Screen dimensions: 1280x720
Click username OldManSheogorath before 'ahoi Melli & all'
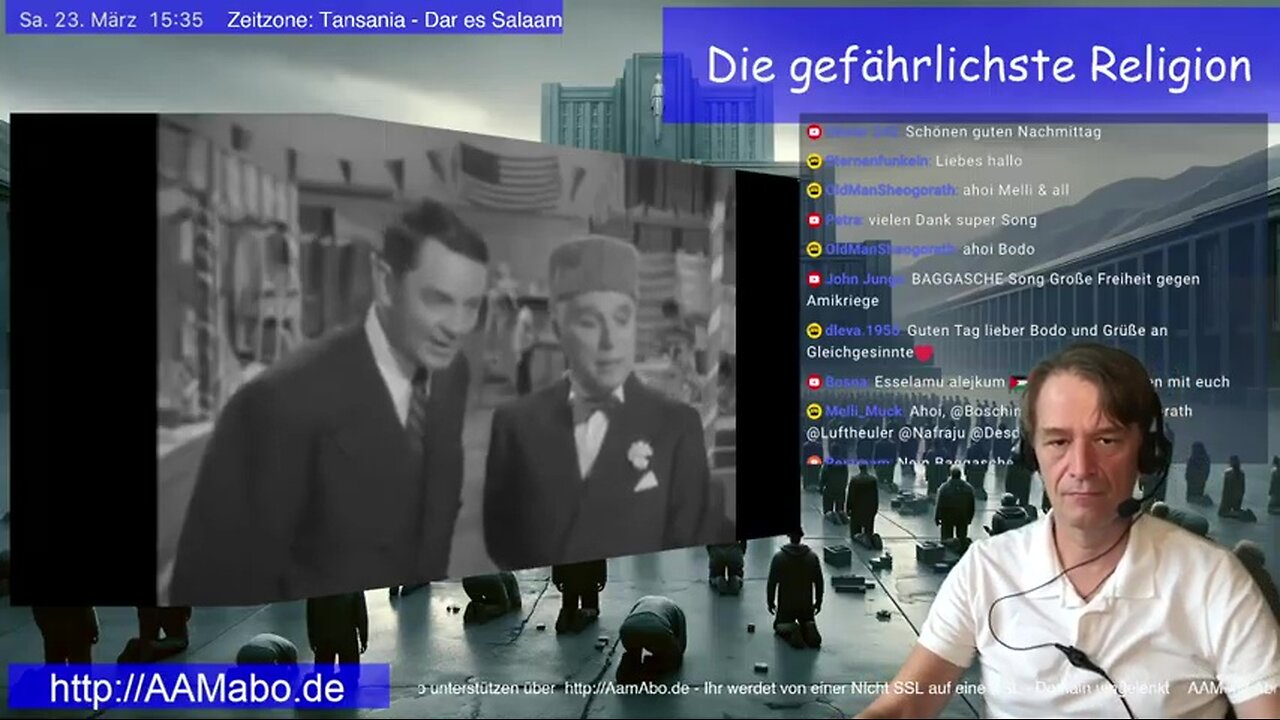point(890,191)
